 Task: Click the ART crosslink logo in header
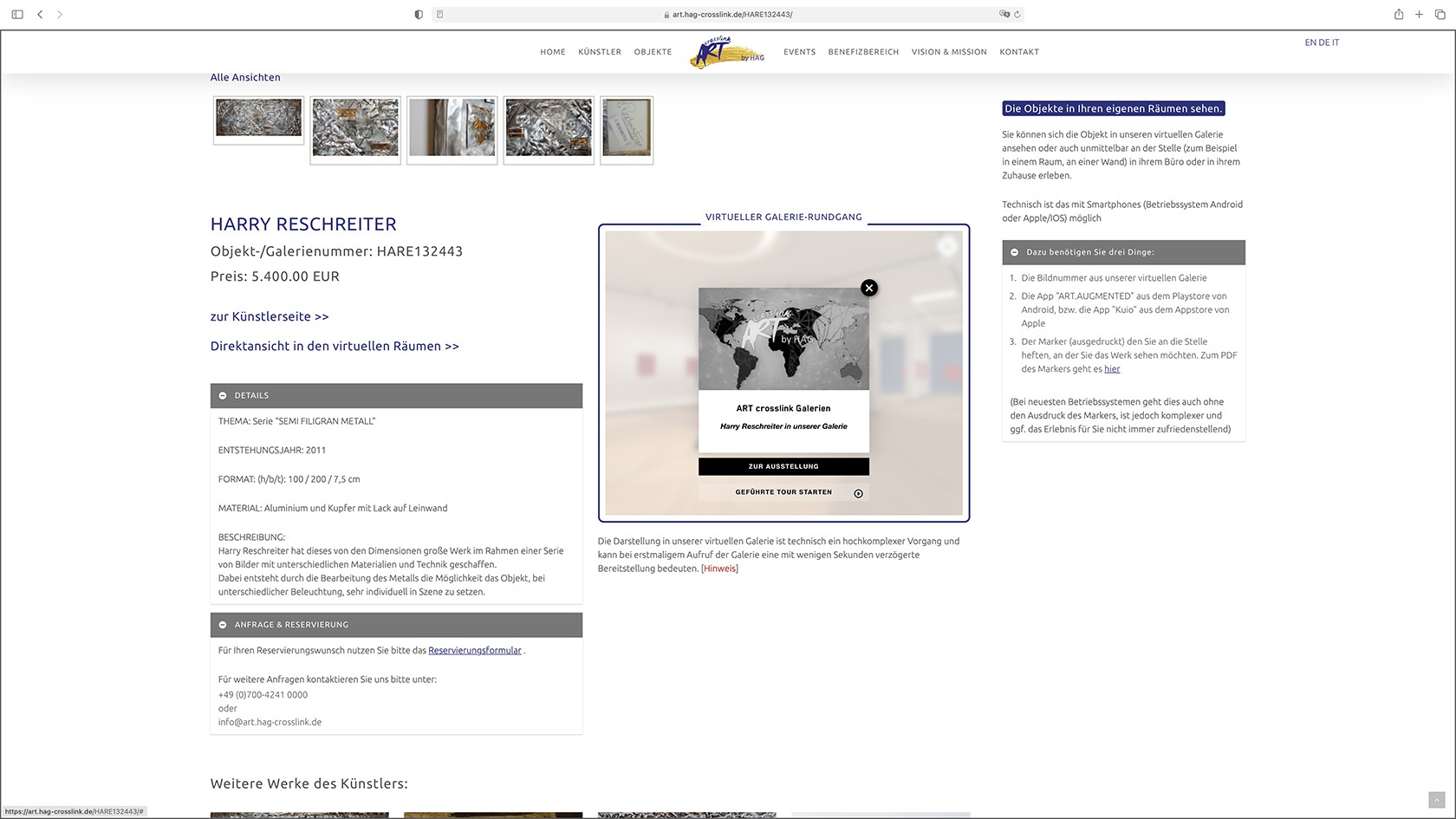727,52
